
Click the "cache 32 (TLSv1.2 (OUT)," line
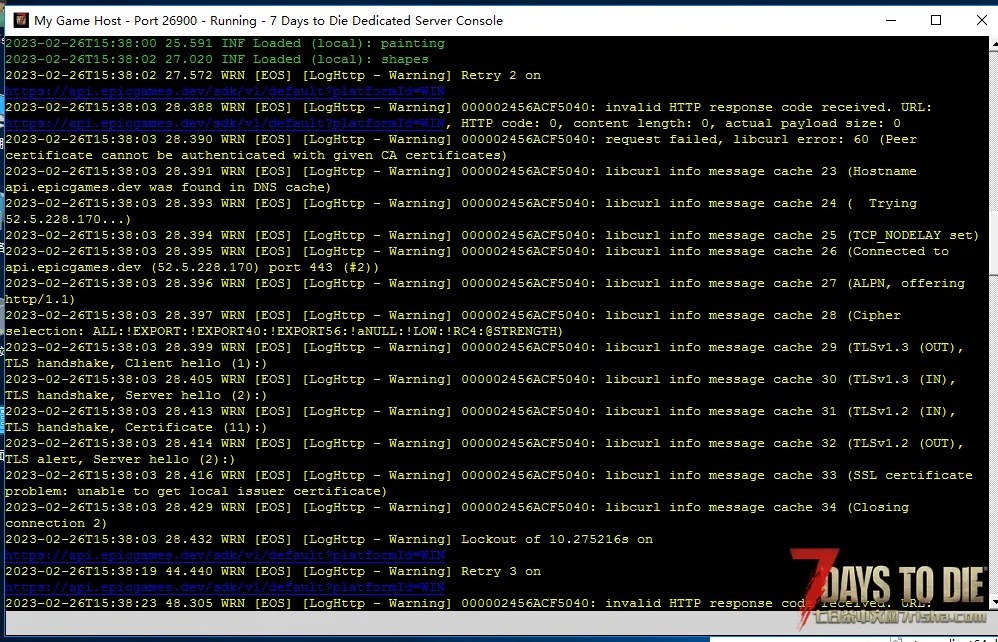(x=484, y=443)
